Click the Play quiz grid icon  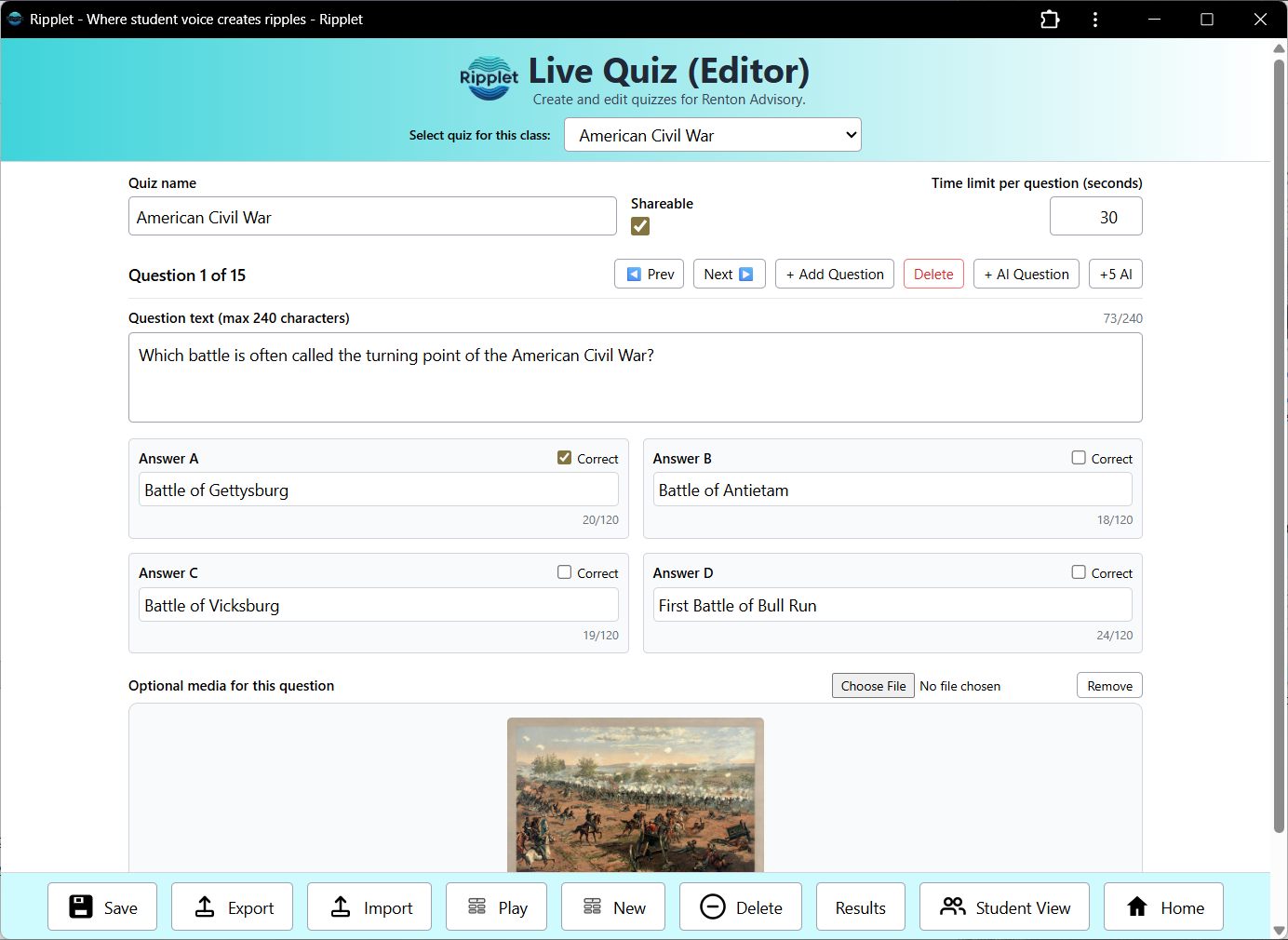pos(477,906)
